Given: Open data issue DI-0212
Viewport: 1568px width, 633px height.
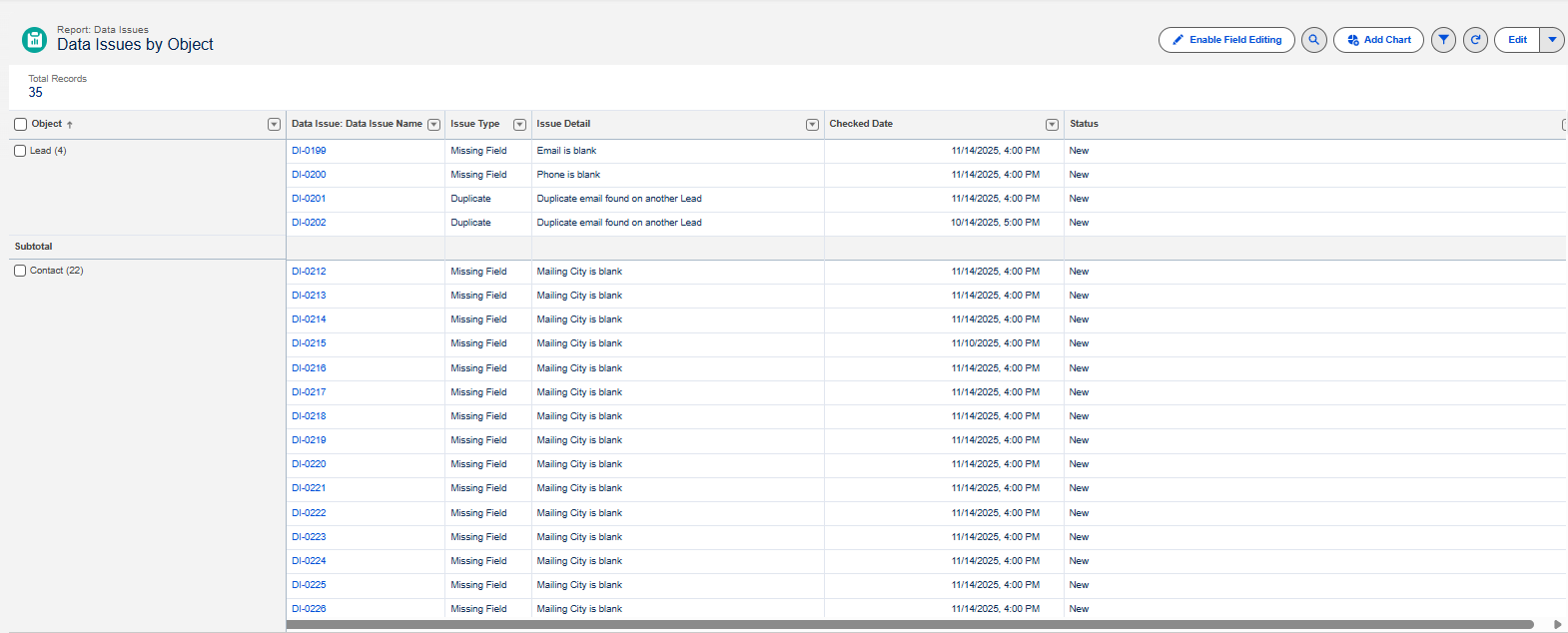Looking at the screenshot, I should pyautogui.click(x=309, y=272).
